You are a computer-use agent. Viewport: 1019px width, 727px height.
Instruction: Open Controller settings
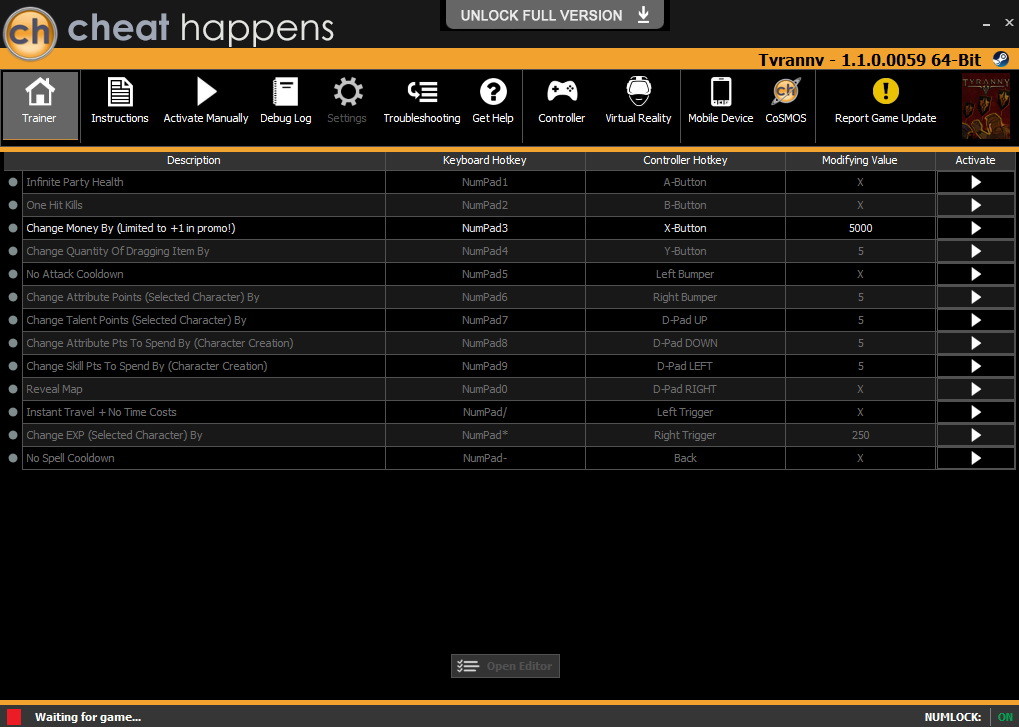pyautogui.click(x=561, y=101)
